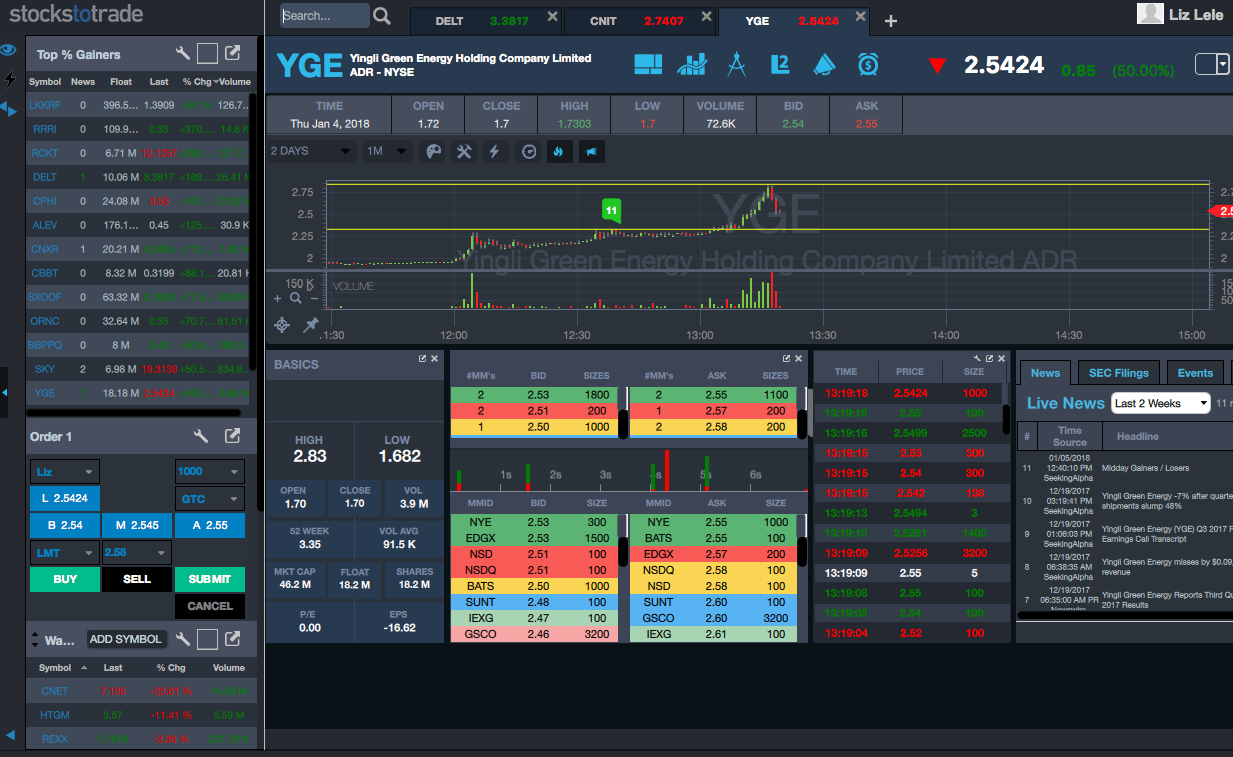
Task: Click the symbol search input field
Action: click(x=325, y=16)
